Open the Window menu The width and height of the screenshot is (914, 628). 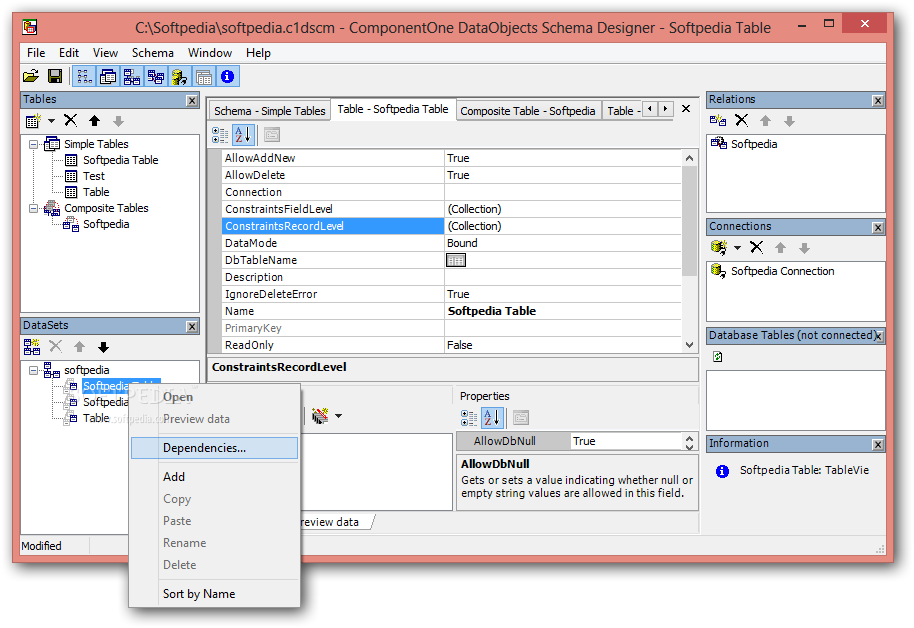tap(210, 53)
